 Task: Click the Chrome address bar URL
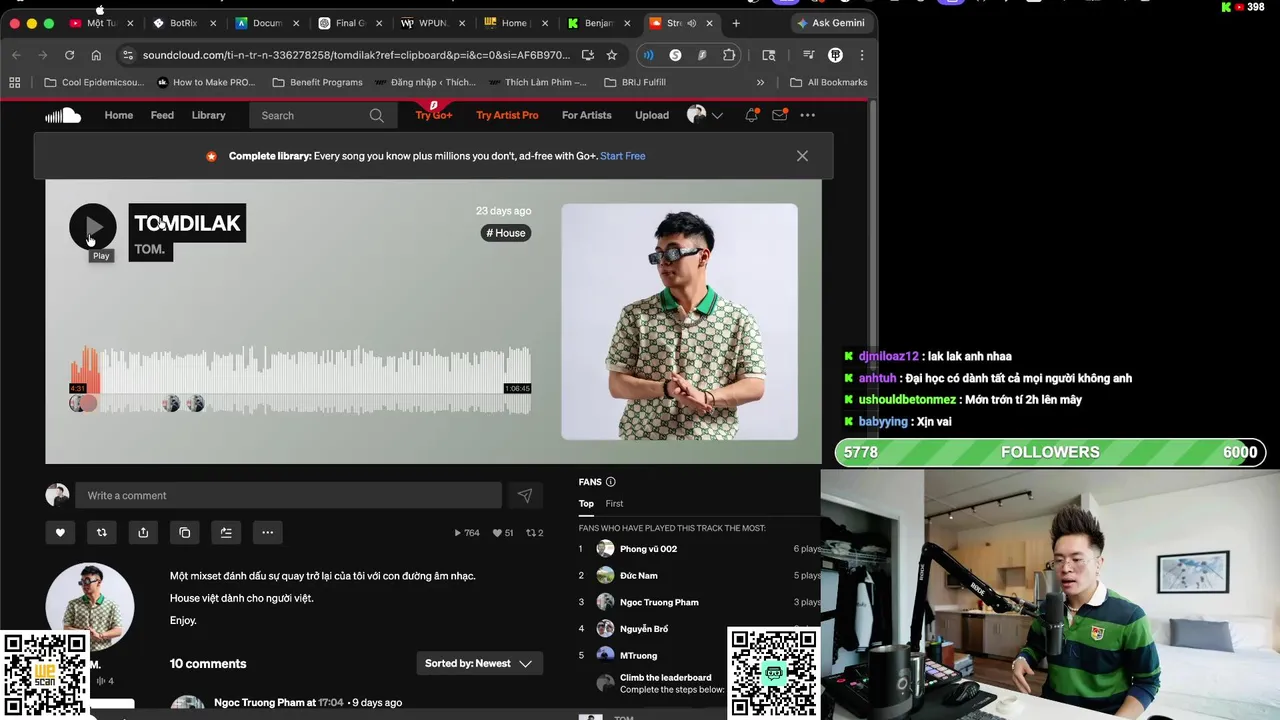[x=356, y=55]
